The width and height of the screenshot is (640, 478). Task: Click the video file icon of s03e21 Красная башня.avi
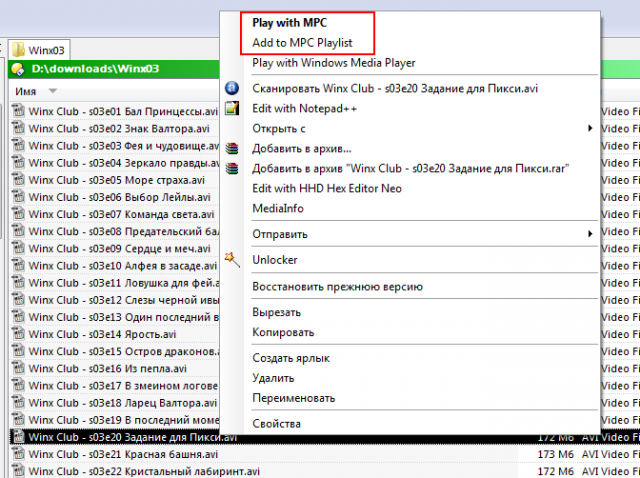[18, 454]
